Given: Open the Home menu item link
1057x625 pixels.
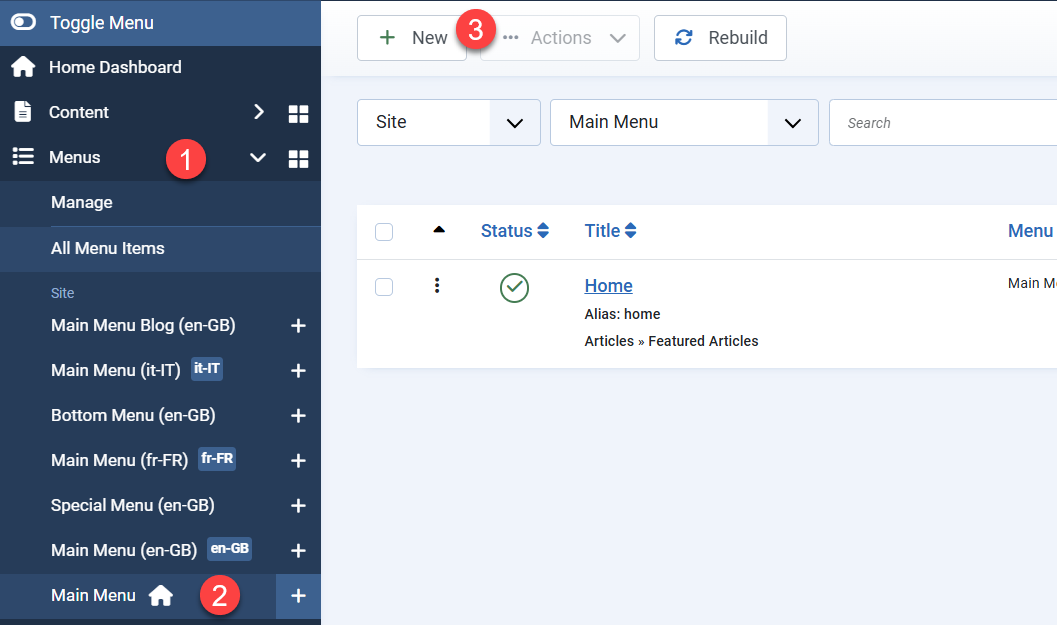Looking at the screenshot, I should tap(608, 285).
